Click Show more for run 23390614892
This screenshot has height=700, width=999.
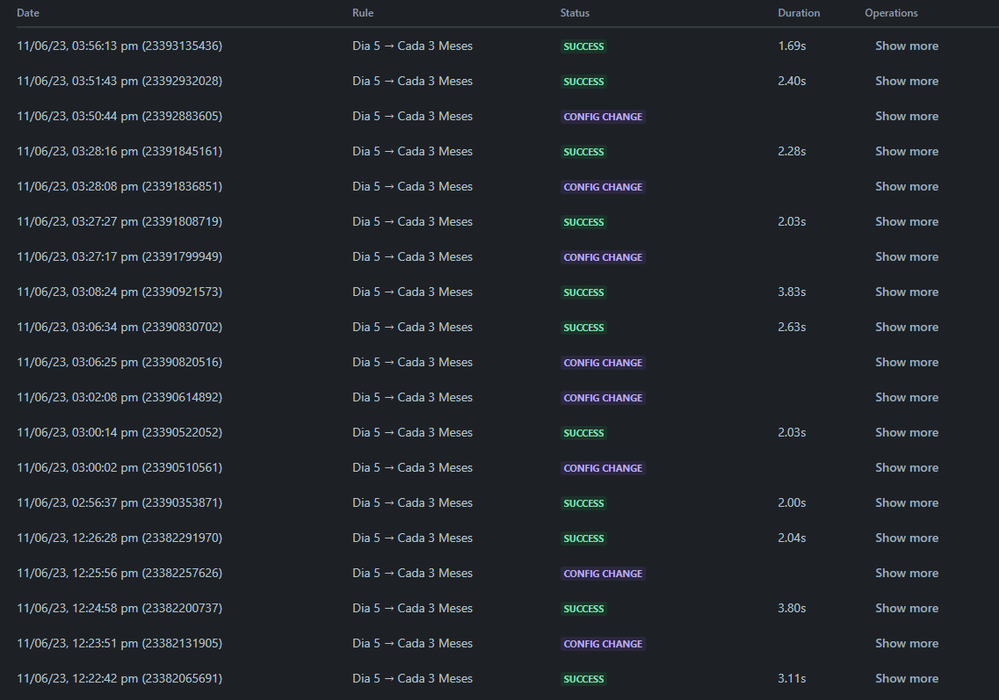click(x=906, y=397)
